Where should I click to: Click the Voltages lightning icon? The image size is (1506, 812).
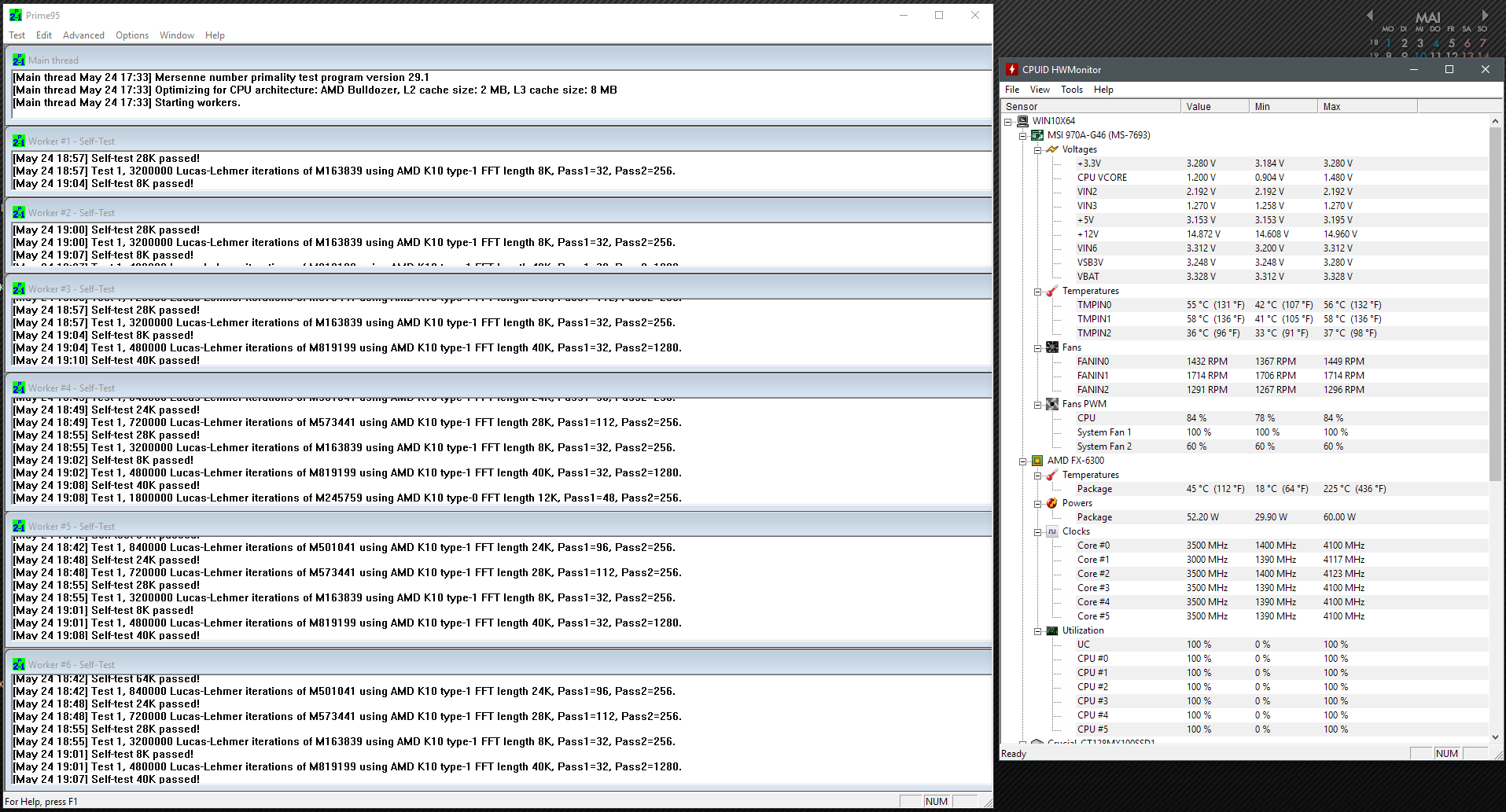1052,149
